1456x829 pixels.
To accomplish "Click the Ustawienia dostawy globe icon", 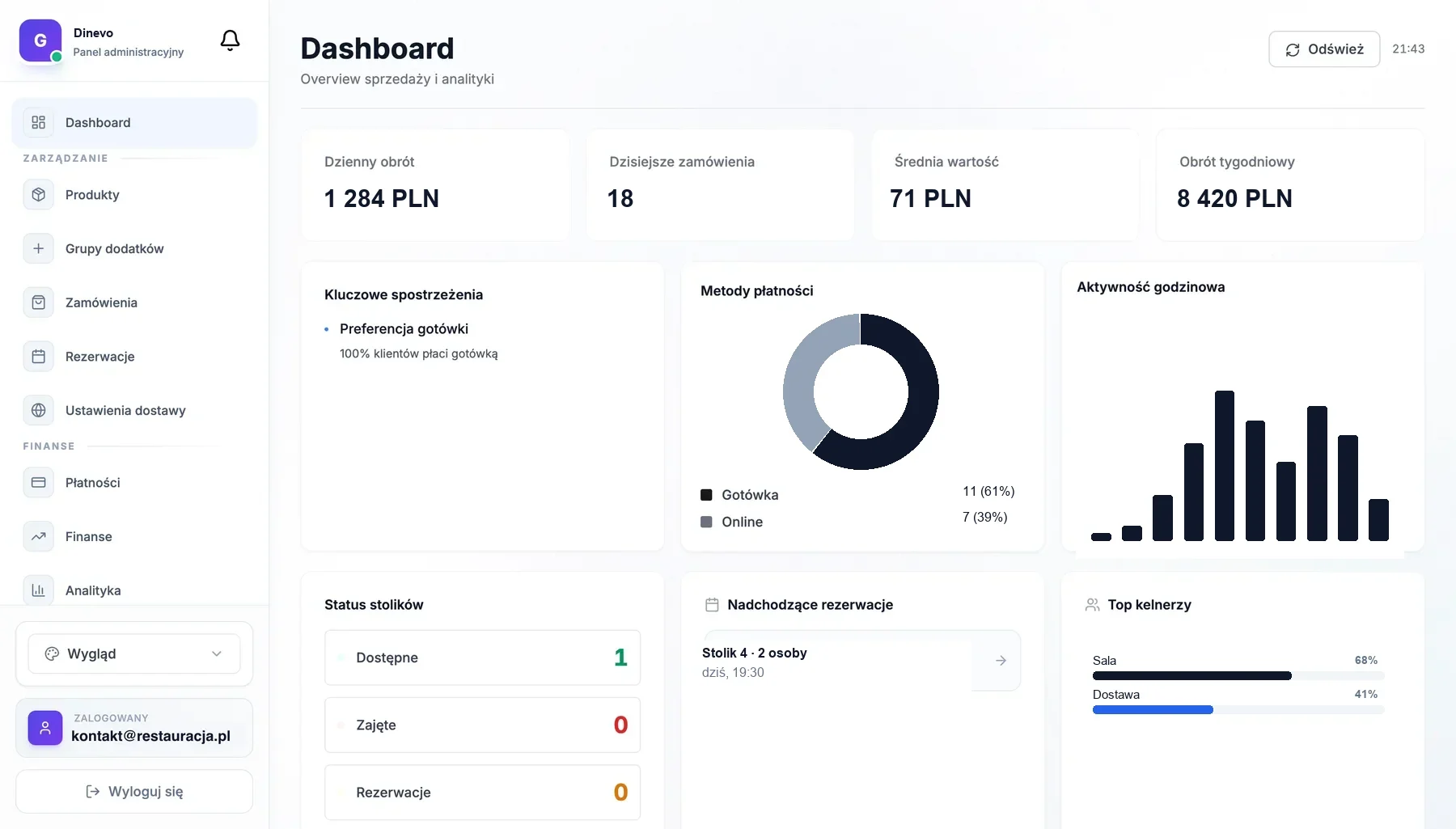I will [38, 410].
